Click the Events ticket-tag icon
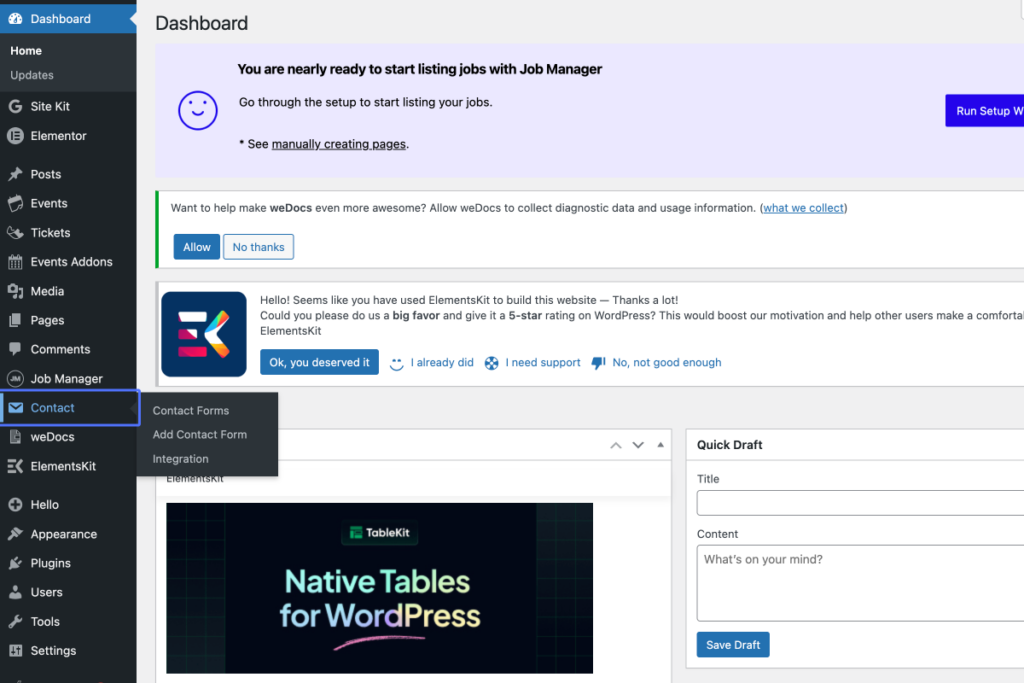Image resolution: width=1024 pixels, height=683 pixels. (15, 203)
